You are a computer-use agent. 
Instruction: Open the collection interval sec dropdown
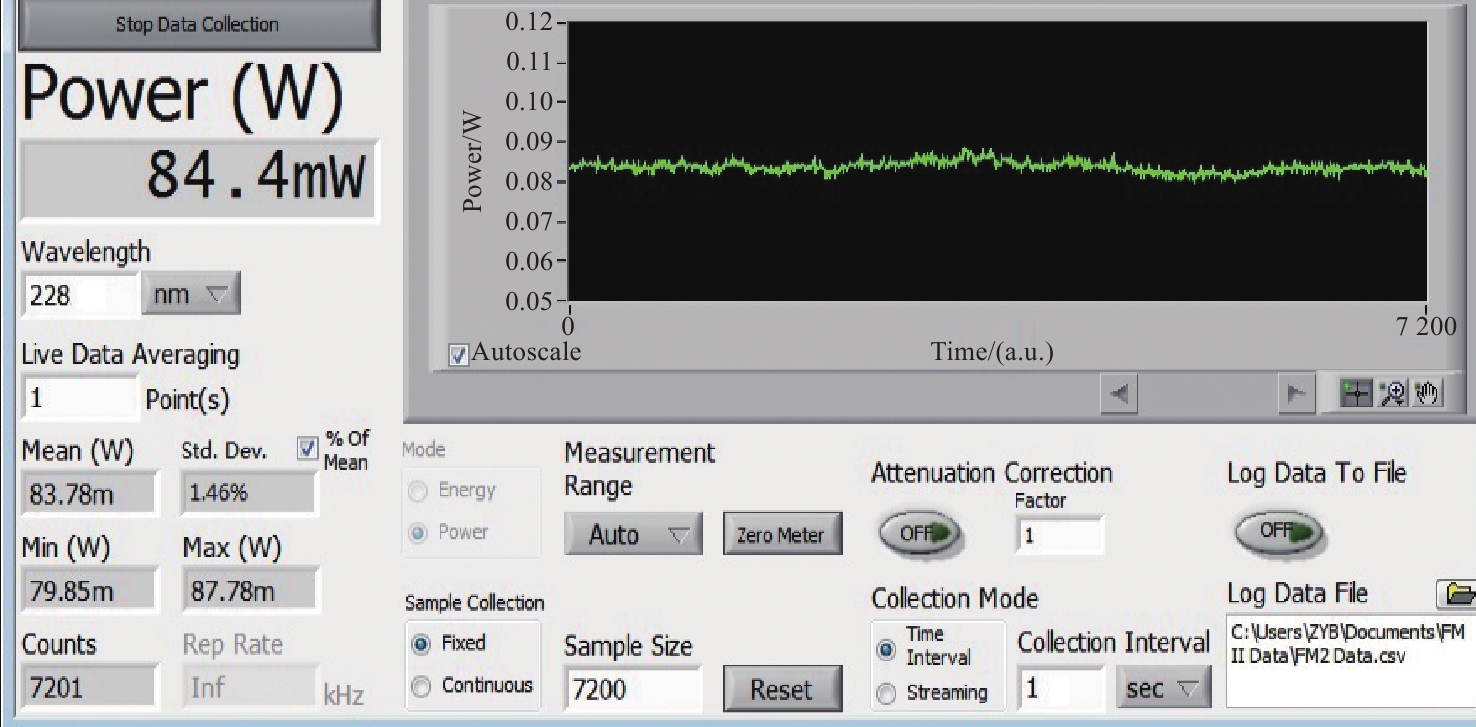click(x=1161, y=688)
